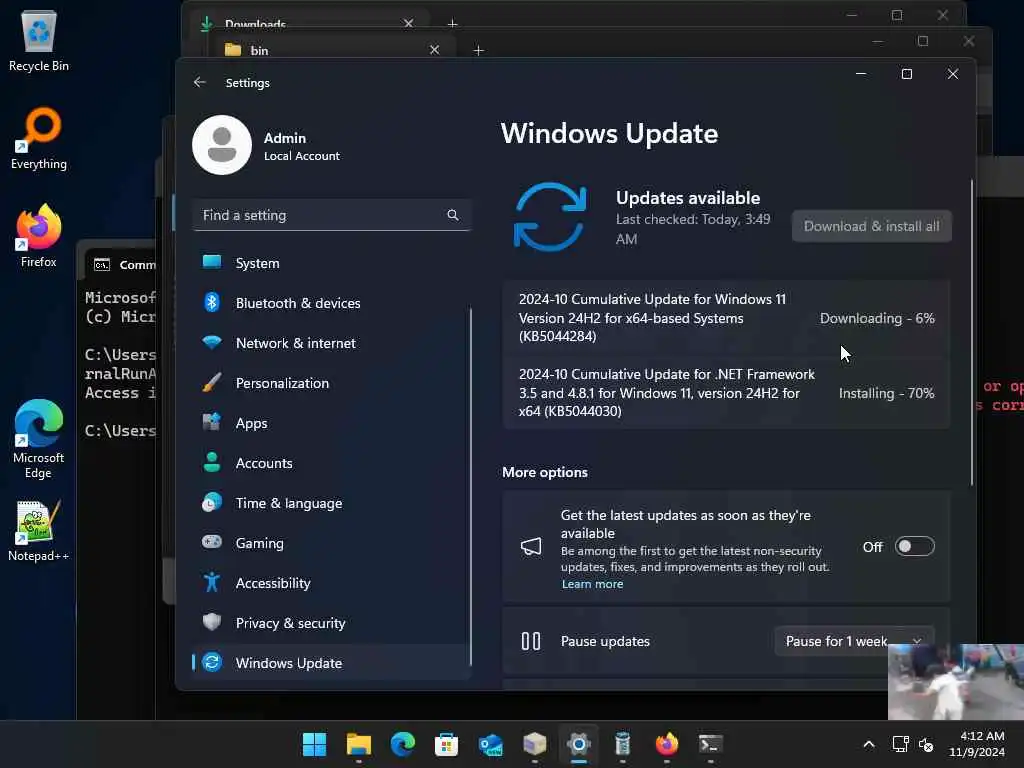Open the box package app in taskbar
This screenshot has width=1024, height=768.
[x=535, y=744]
